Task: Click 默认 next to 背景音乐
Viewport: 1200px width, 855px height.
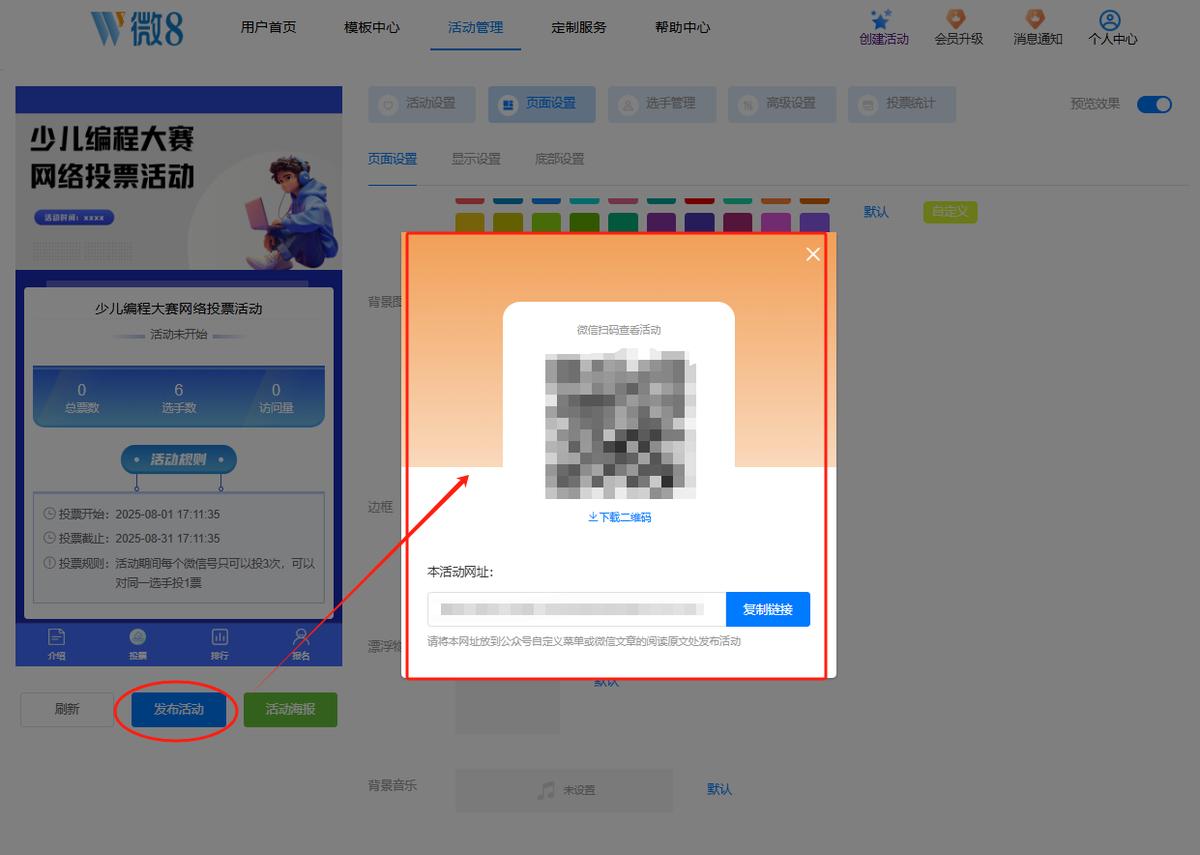Action: pyautogui.click(x=720, y=789)
